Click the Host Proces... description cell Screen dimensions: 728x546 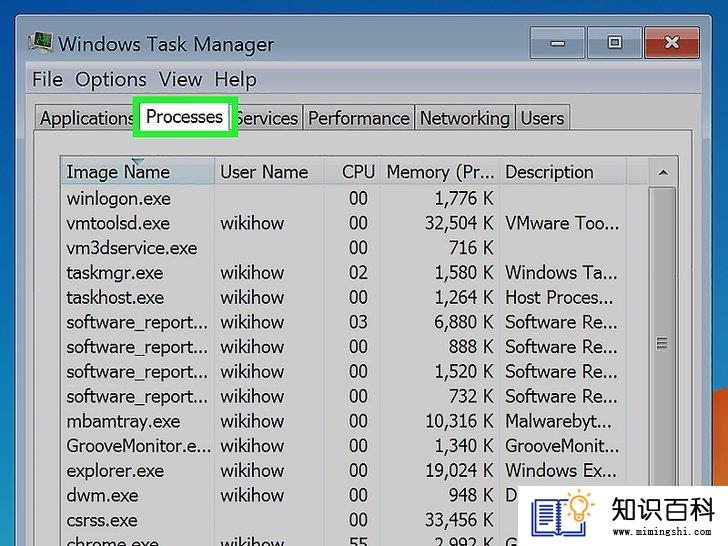[x=559, y=298]
